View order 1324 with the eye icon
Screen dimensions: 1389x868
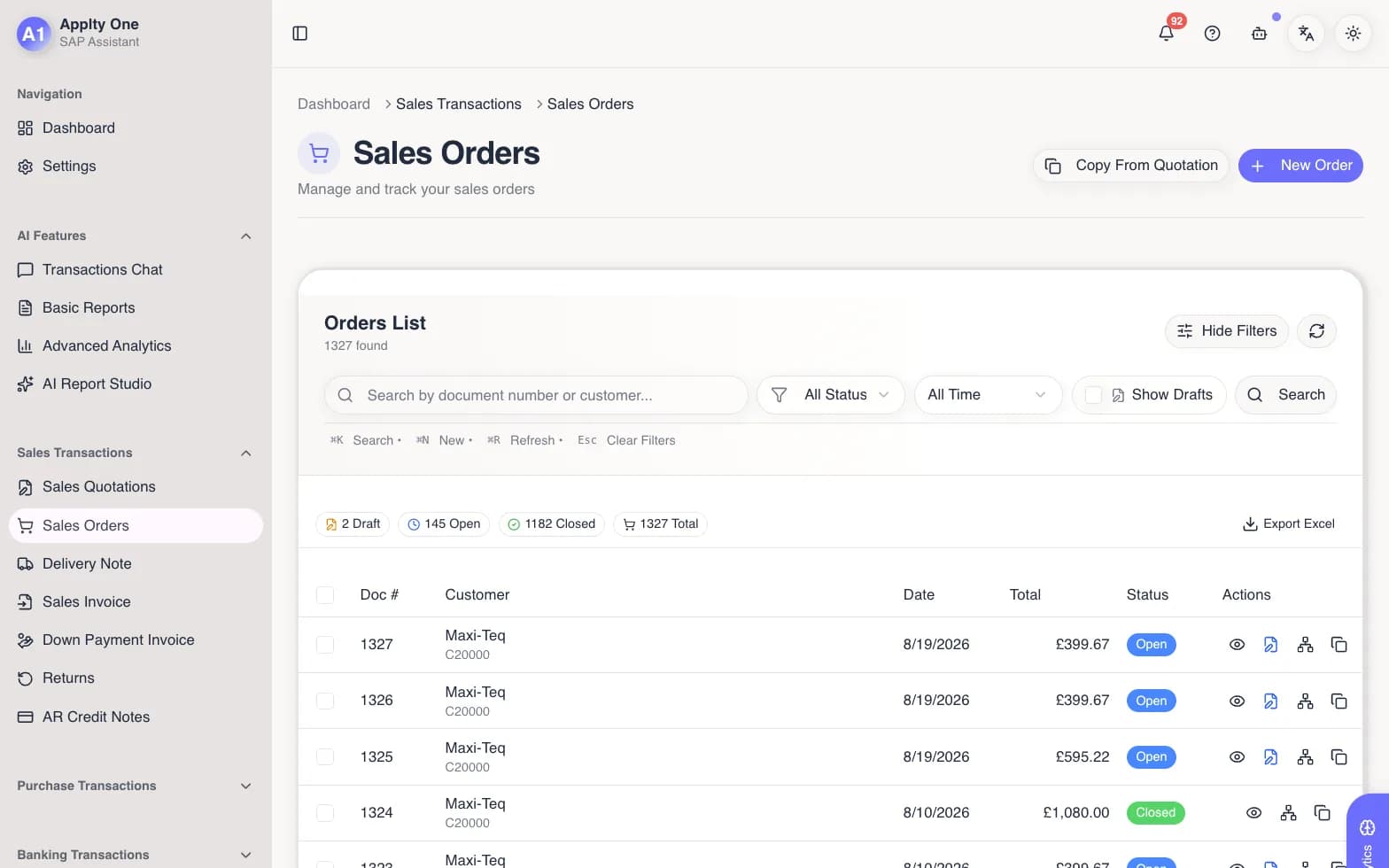pos(1253,813)
